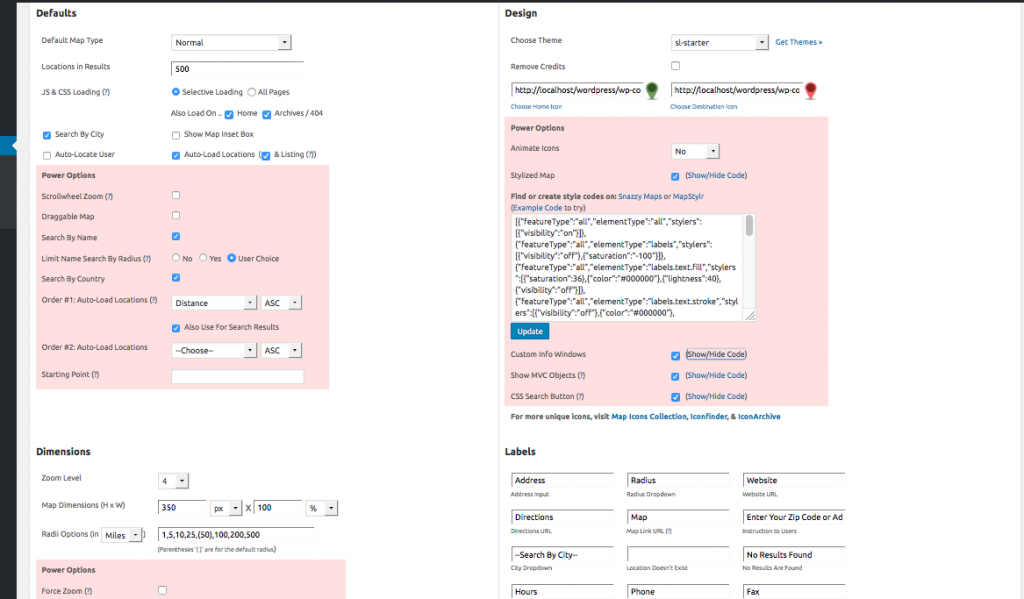Expand the Choose Theme dropdown

719,43
